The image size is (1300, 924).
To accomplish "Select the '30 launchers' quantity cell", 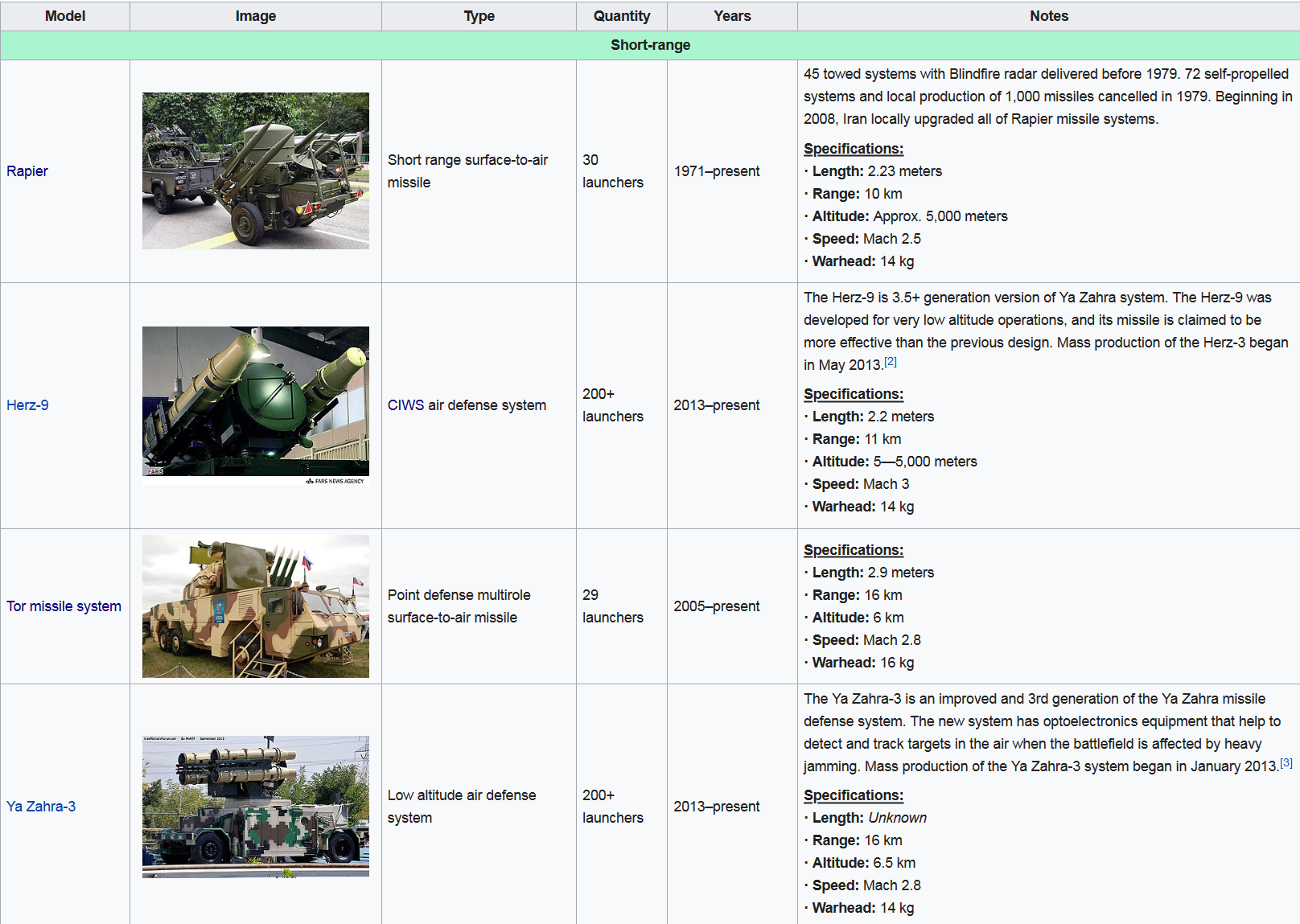I will click(x=622, y=171).
